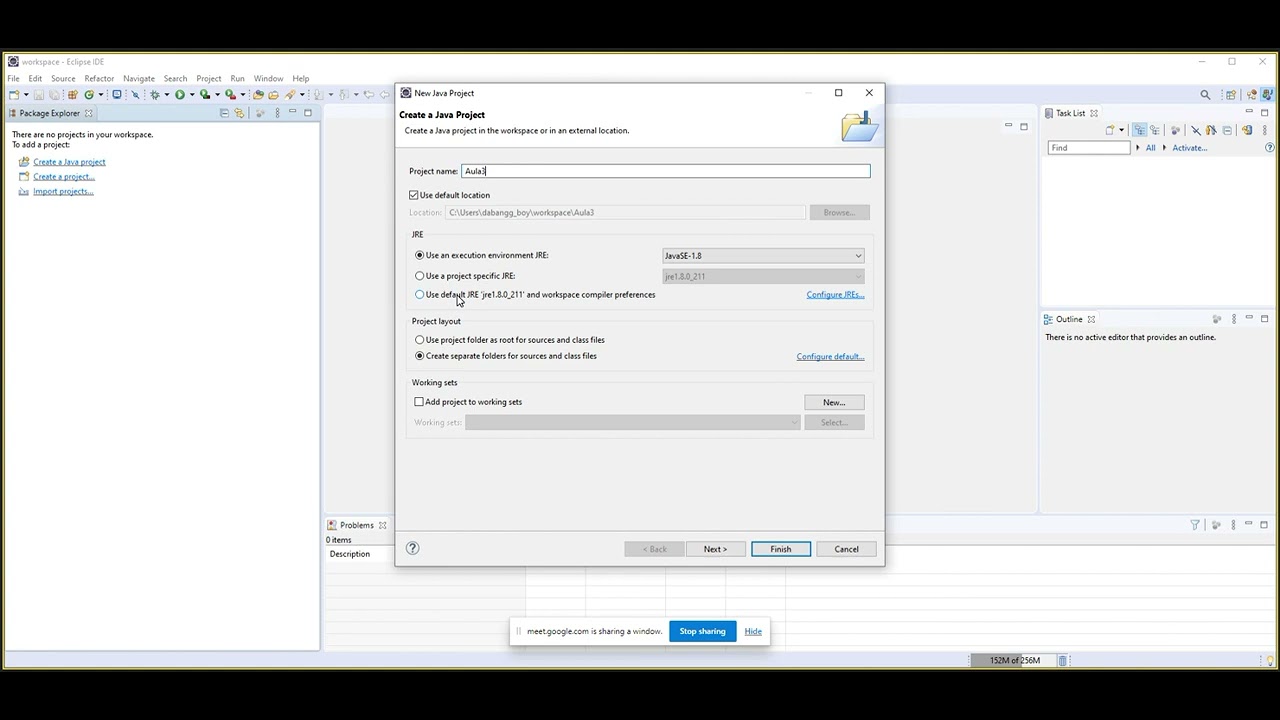This screenshot has height=720, width=1280.
Task: Check Add project to working sets
Action: 419,401
